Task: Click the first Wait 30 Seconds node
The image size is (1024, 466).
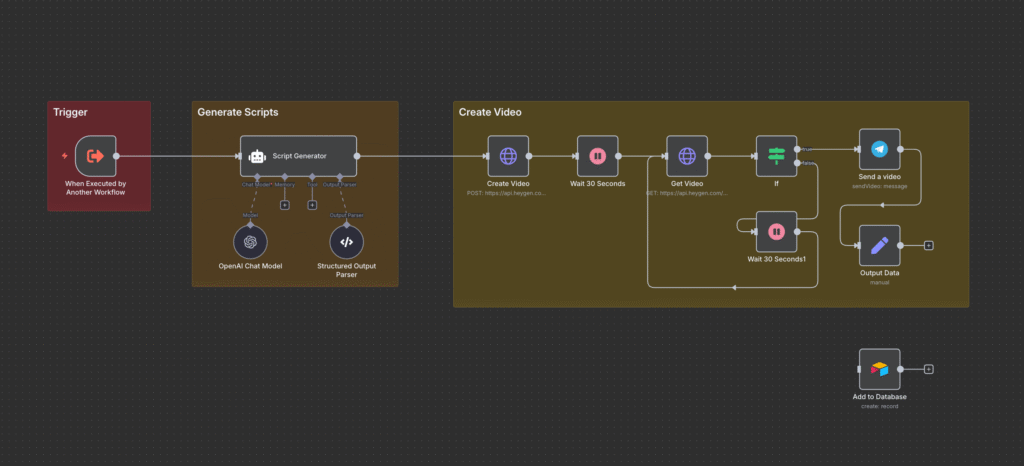Action: tap(597, 156)
